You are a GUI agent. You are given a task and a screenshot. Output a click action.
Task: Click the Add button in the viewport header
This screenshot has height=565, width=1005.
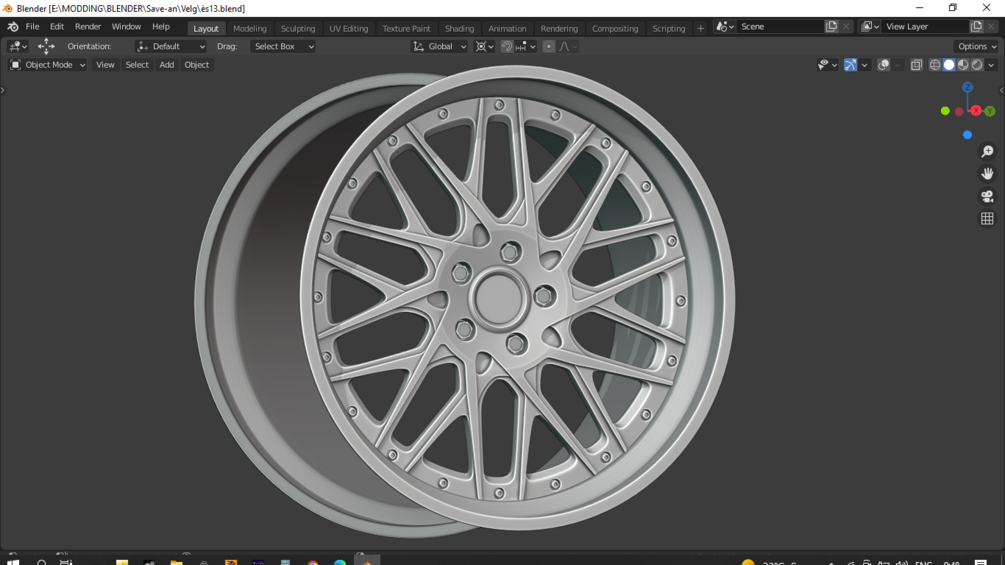click(x=166, y=65)
